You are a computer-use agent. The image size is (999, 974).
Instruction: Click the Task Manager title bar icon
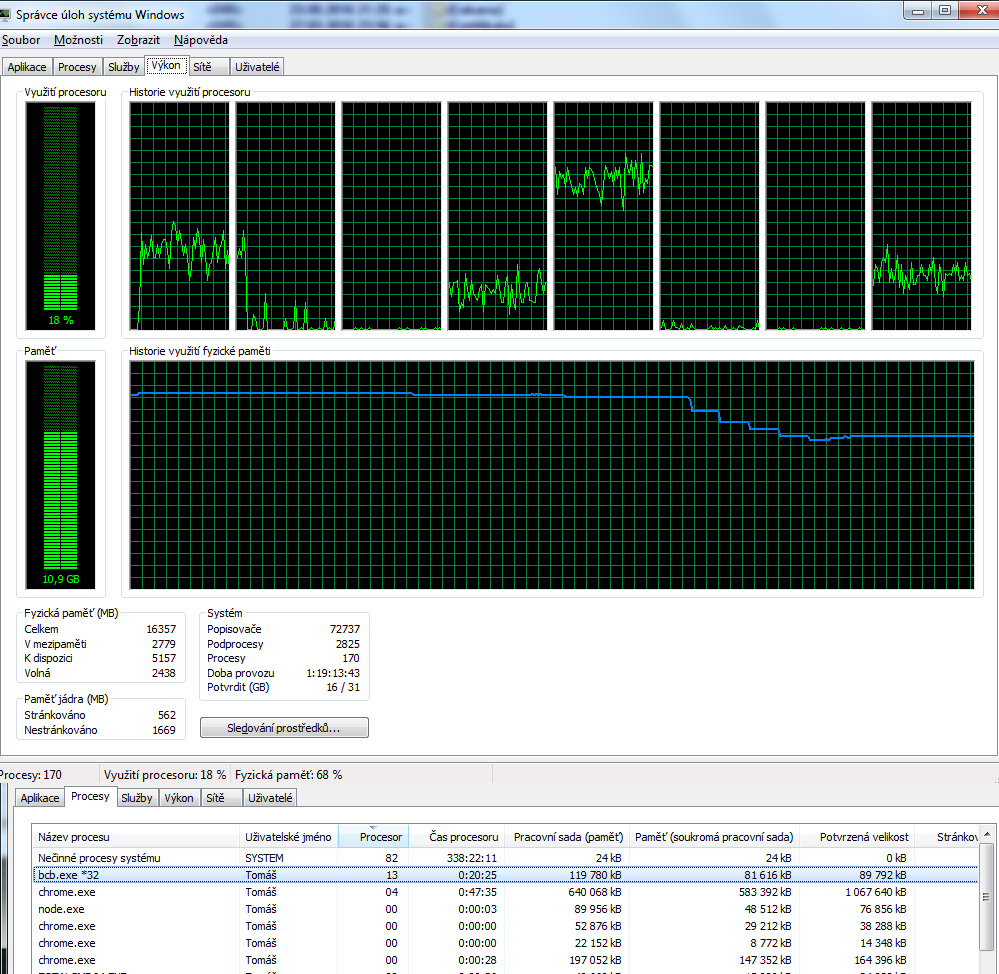pos(7,15)
